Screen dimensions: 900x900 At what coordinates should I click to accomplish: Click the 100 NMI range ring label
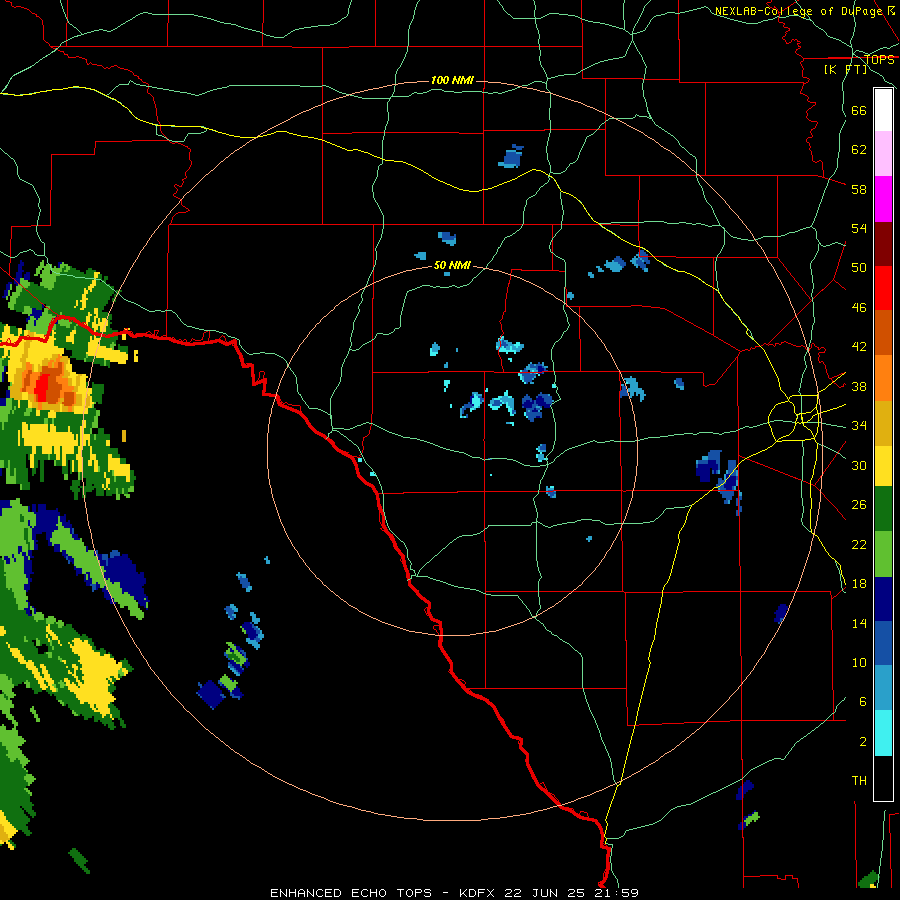click(x=452, y=80)
